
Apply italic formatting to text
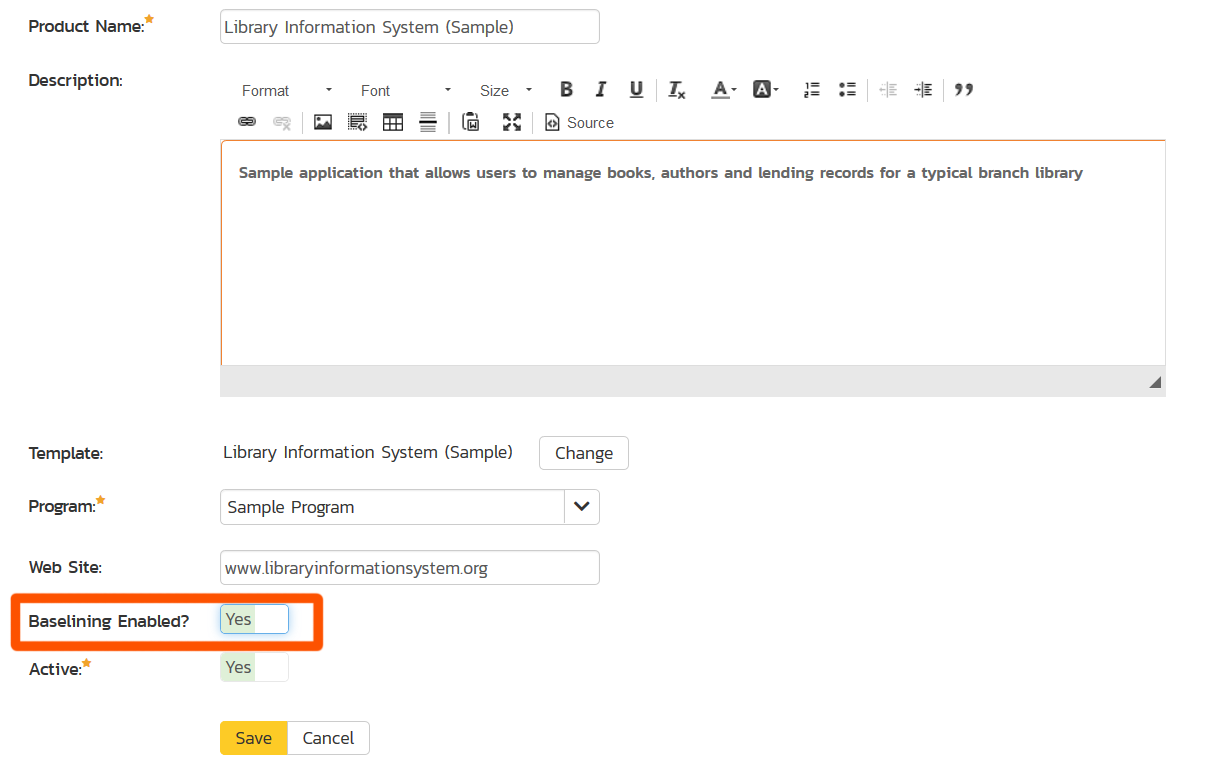(x=601, y=90)
